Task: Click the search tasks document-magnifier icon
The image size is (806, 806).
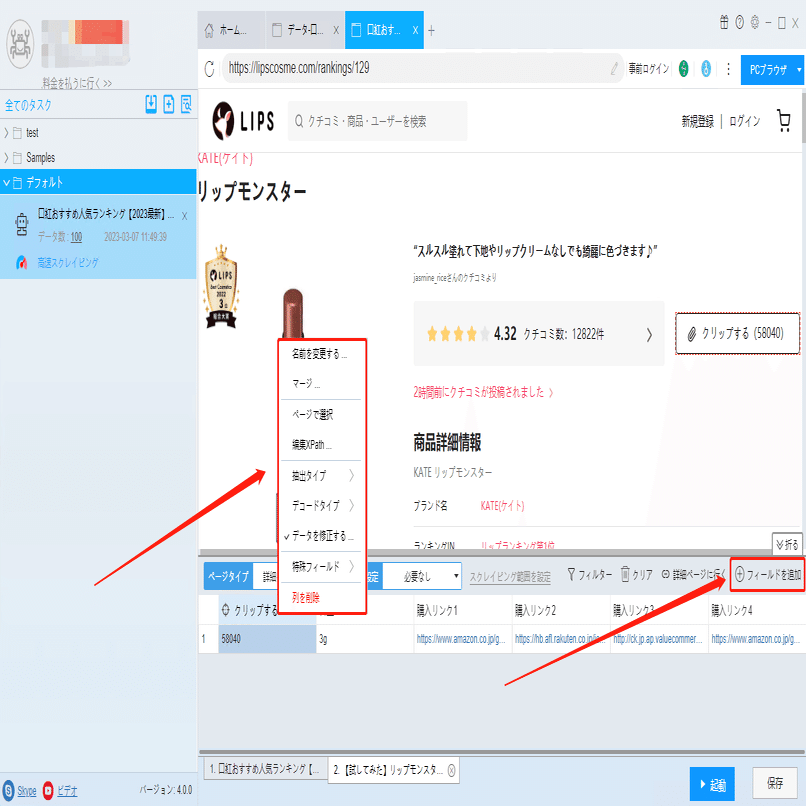Action: point(186,104)
